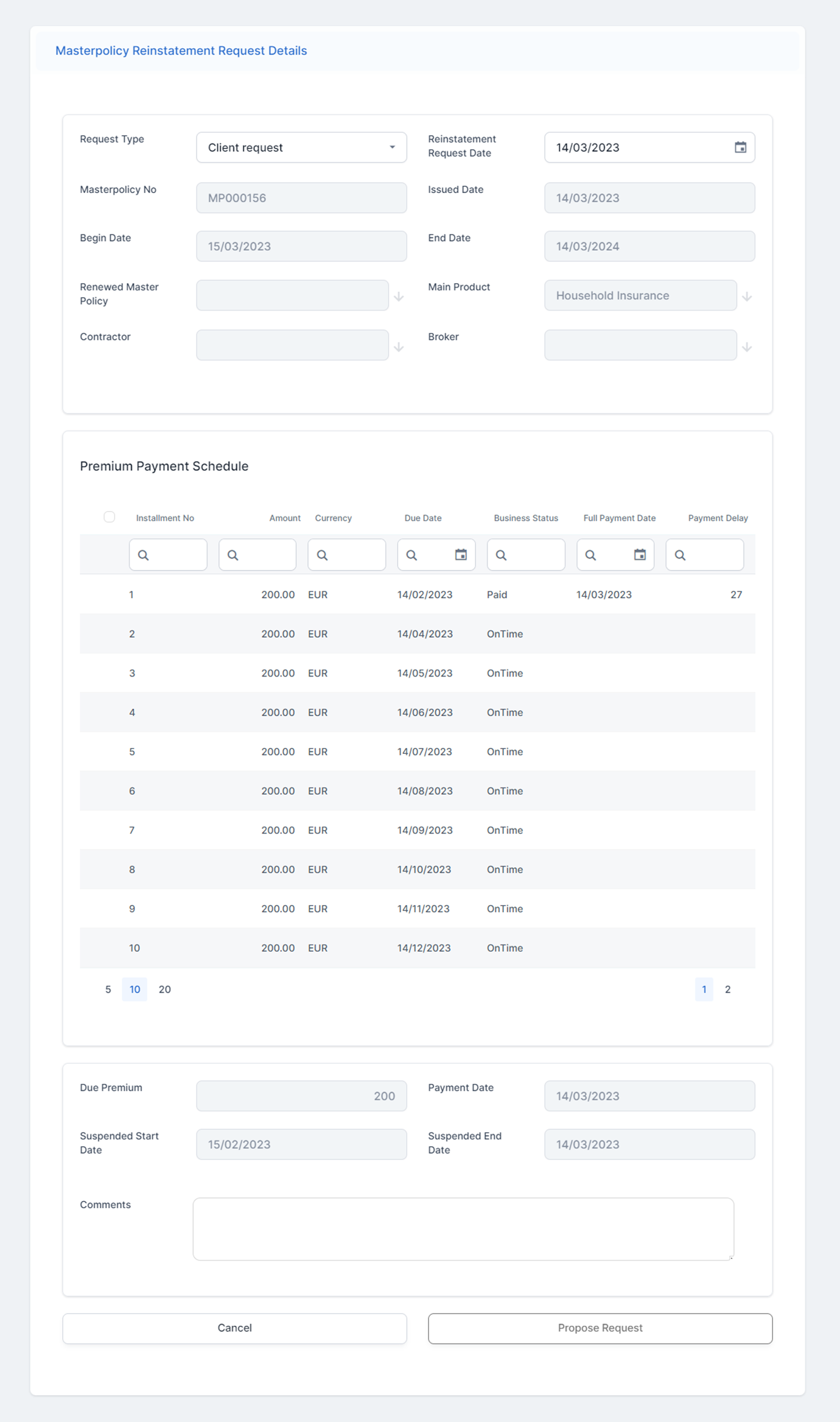Screen dimensions: 840x1422
Task: Click the Propose Request button
Action: (600, 1328)
